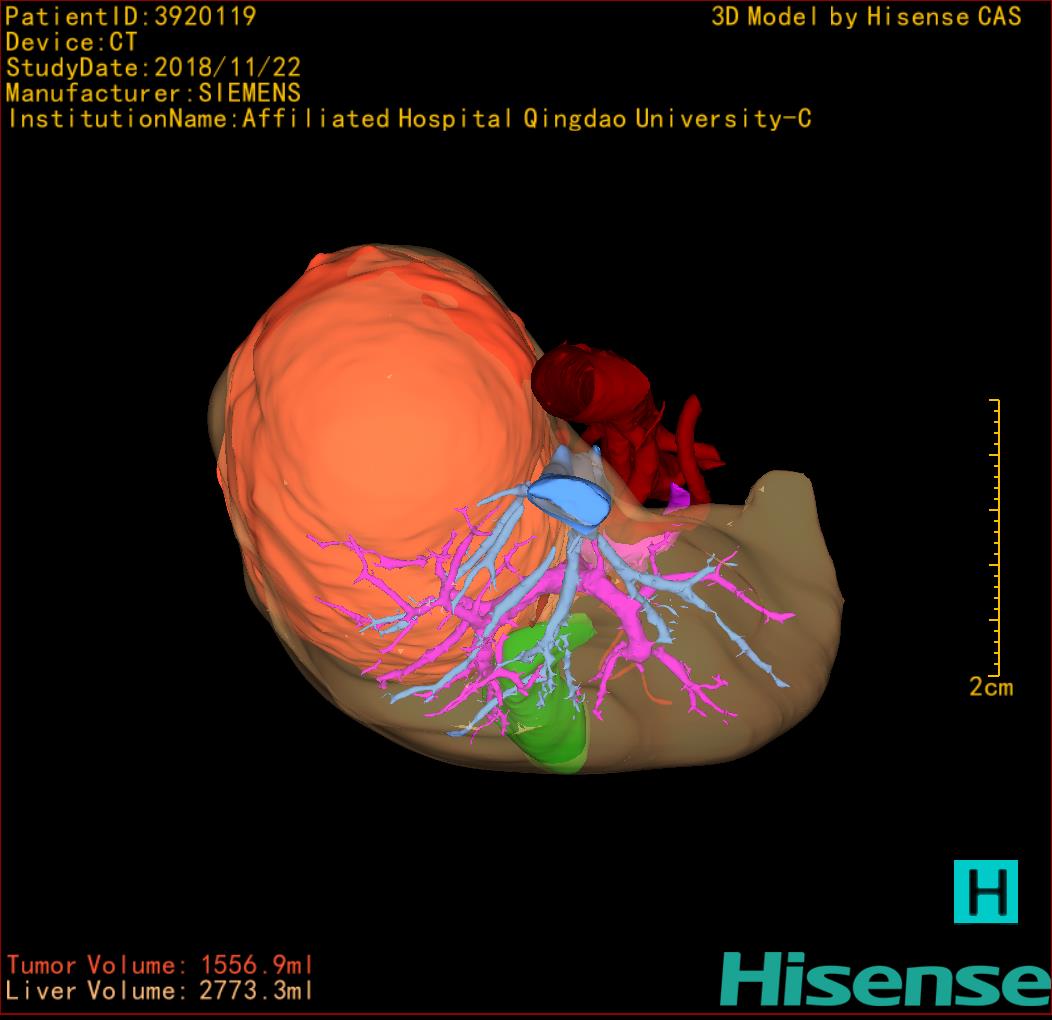The image size is (1052, 1020).
Task: Click the 2cm scale label
Action: (x=990, y=687)
